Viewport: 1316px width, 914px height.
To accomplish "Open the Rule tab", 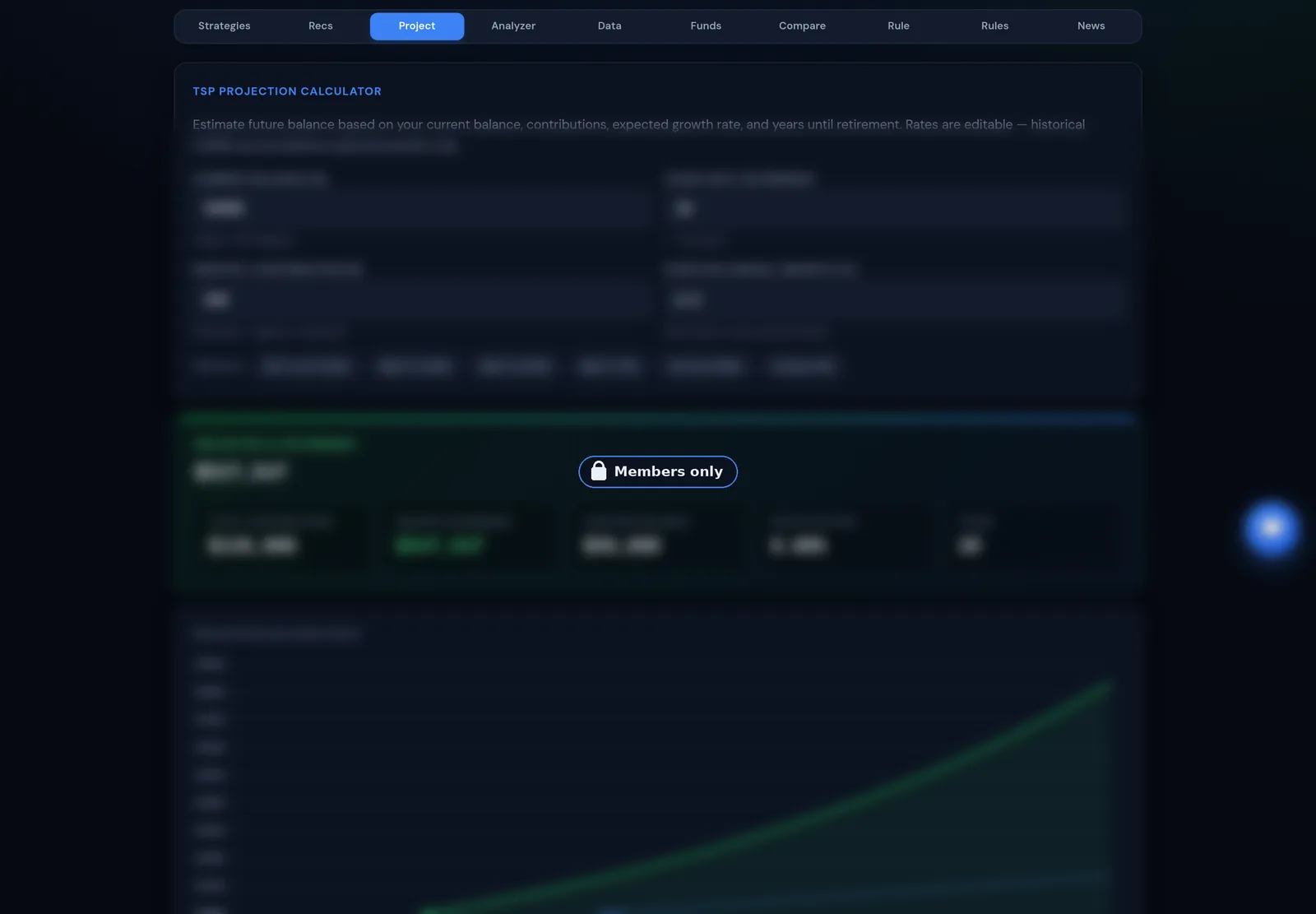I will [898, 26].
